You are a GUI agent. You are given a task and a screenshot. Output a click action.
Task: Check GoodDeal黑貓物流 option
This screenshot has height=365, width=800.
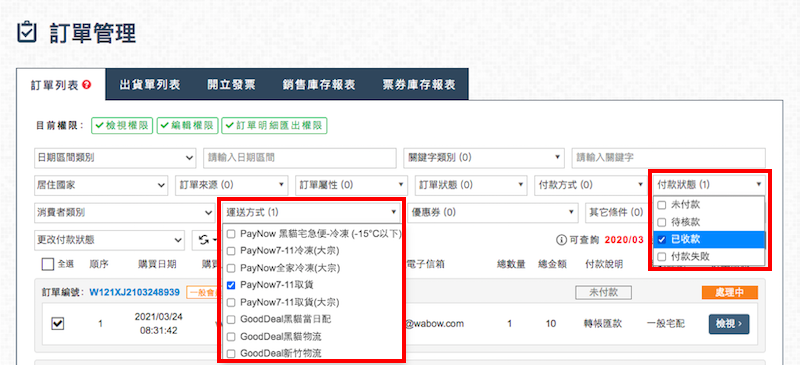click(231, 336)
